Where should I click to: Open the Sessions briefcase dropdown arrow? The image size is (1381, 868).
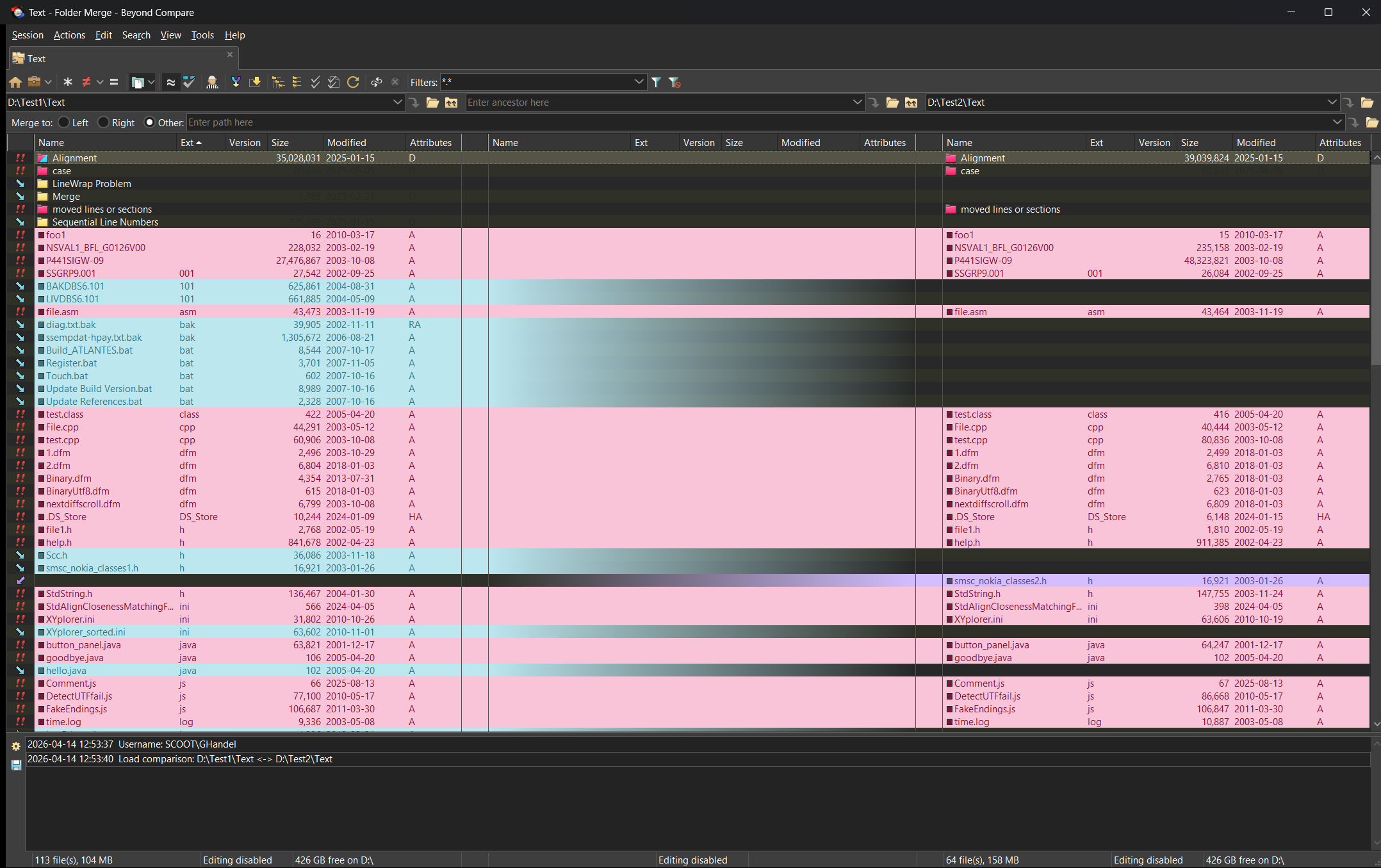tap(48, 82)
